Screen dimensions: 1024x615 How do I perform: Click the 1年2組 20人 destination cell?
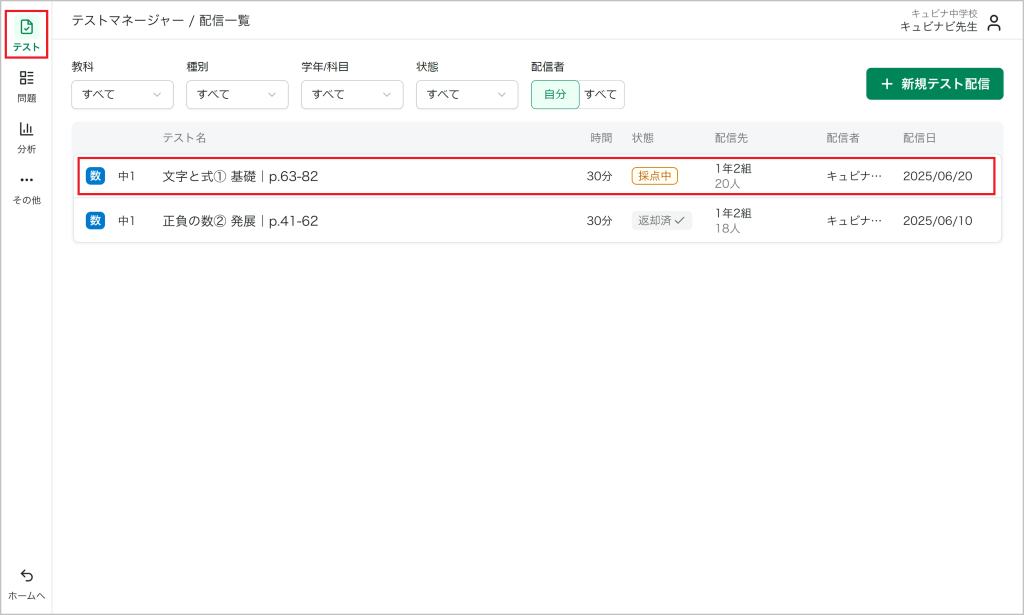pos(733,176)
